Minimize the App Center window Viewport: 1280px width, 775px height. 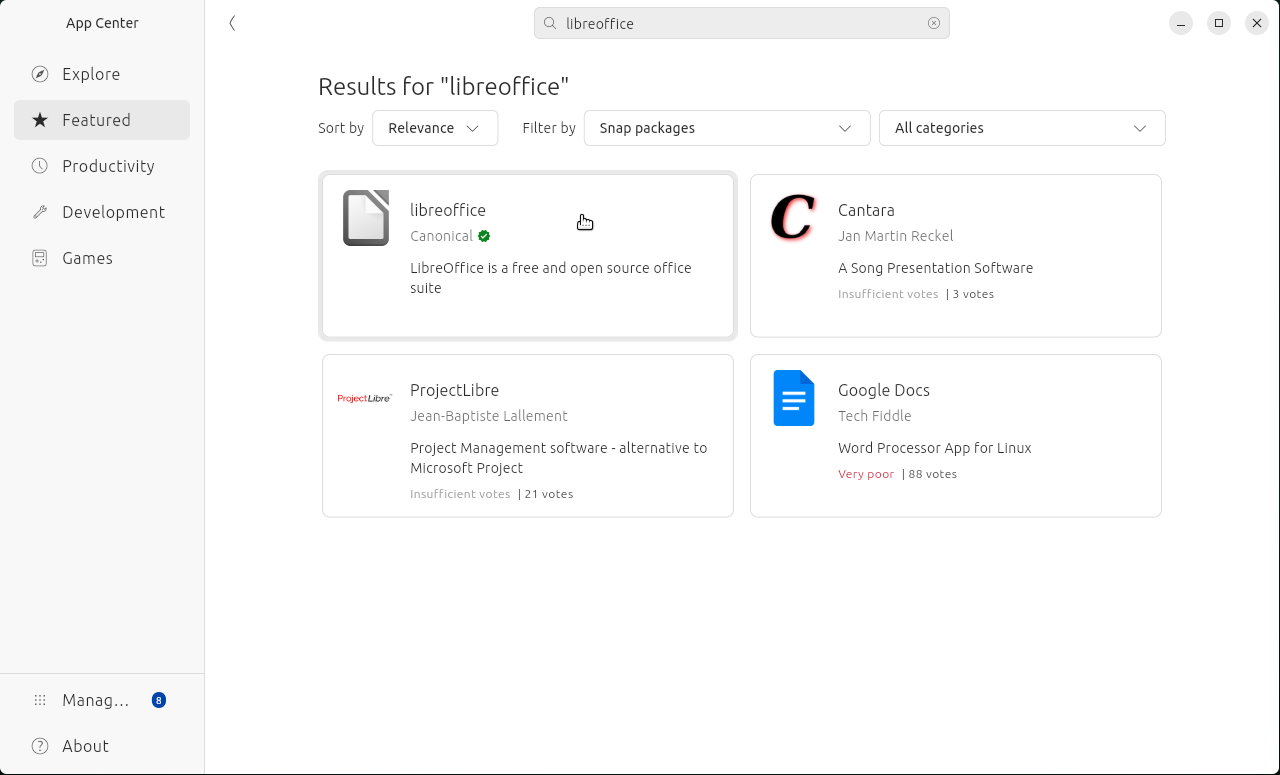pos(1181,23)
